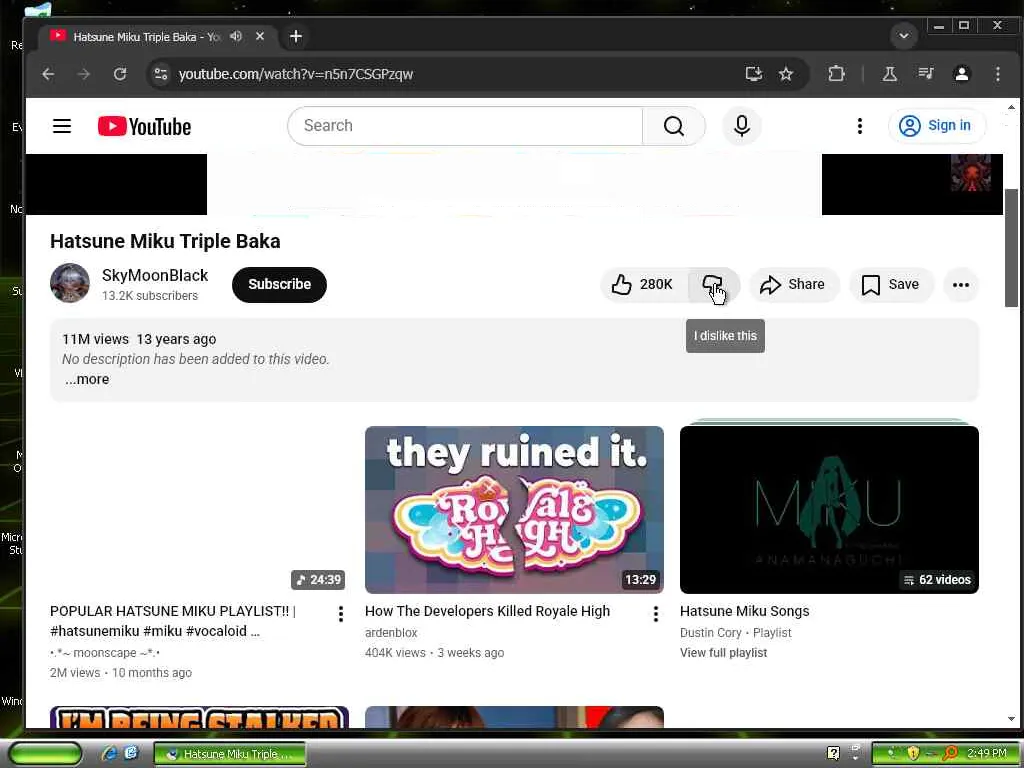Click the taskbar clock 2:49 PM
This screenshot has width=1024, height=768.
[987, 753]
